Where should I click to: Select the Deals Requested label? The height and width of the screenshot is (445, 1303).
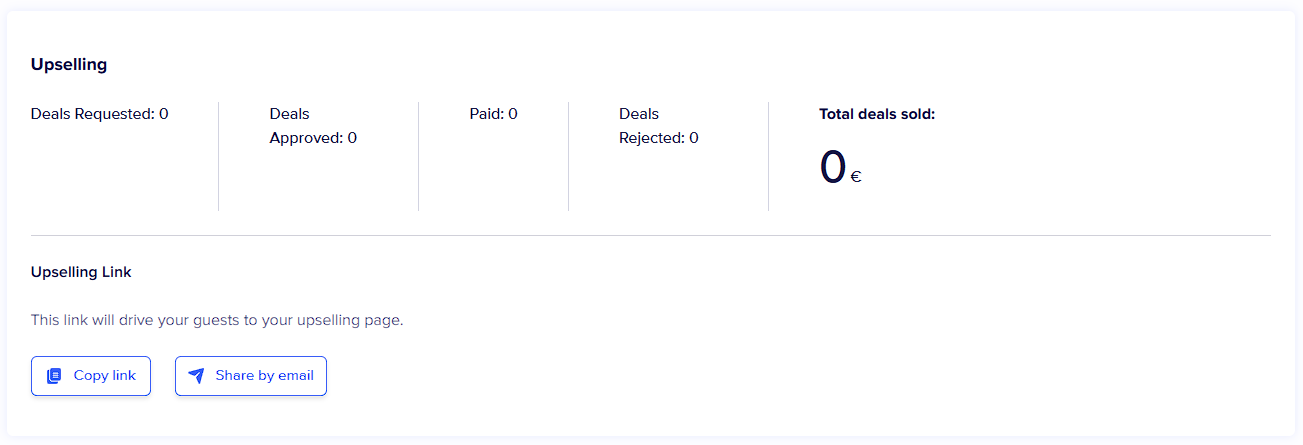pos(93,114)
